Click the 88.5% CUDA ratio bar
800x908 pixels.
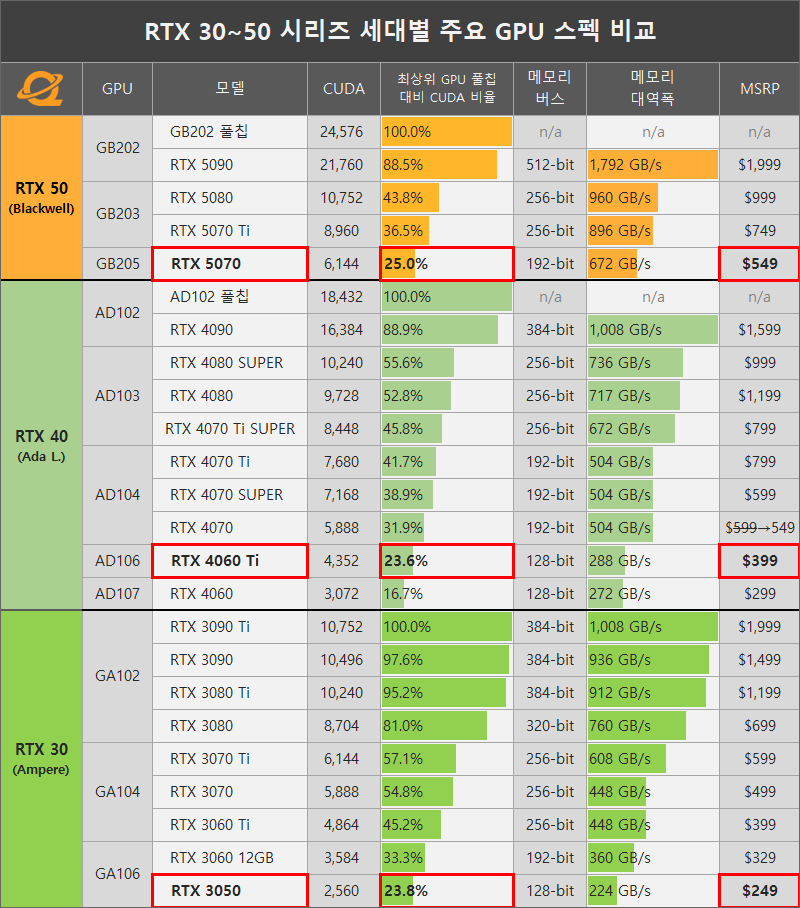pyautogui.click(x=439, y=165)
